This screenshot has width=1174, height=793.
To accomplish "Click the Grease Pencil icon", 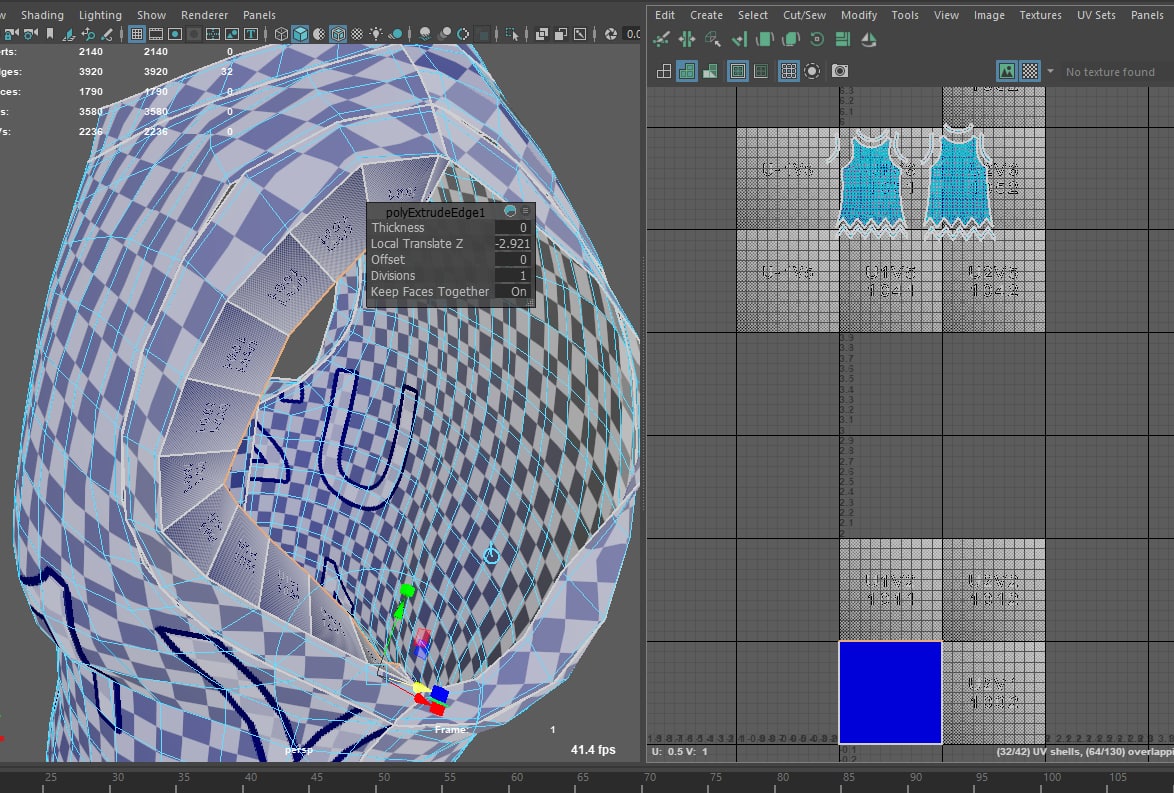I will (108, 34).
